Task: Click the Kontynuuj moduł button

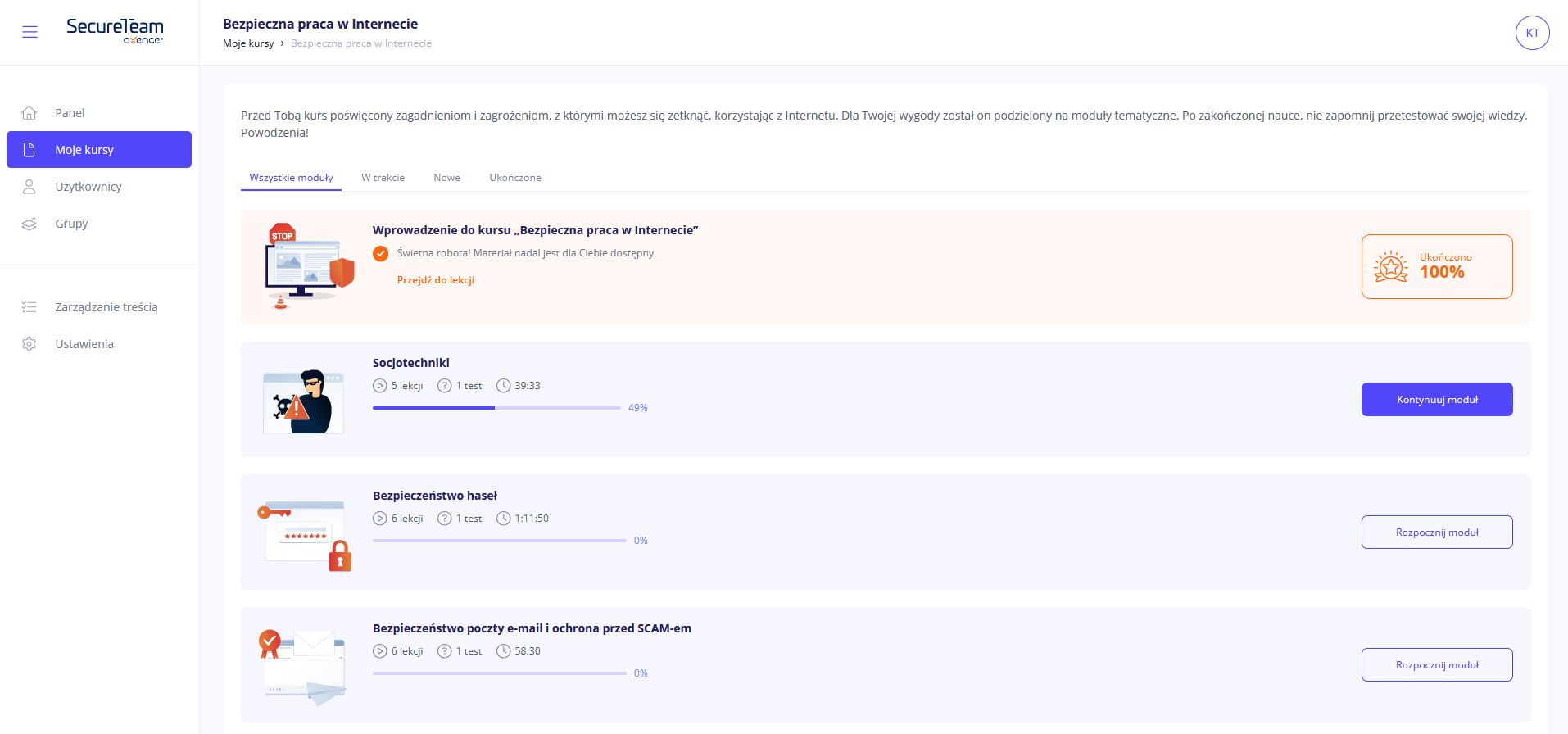Action: (1436, 400)
